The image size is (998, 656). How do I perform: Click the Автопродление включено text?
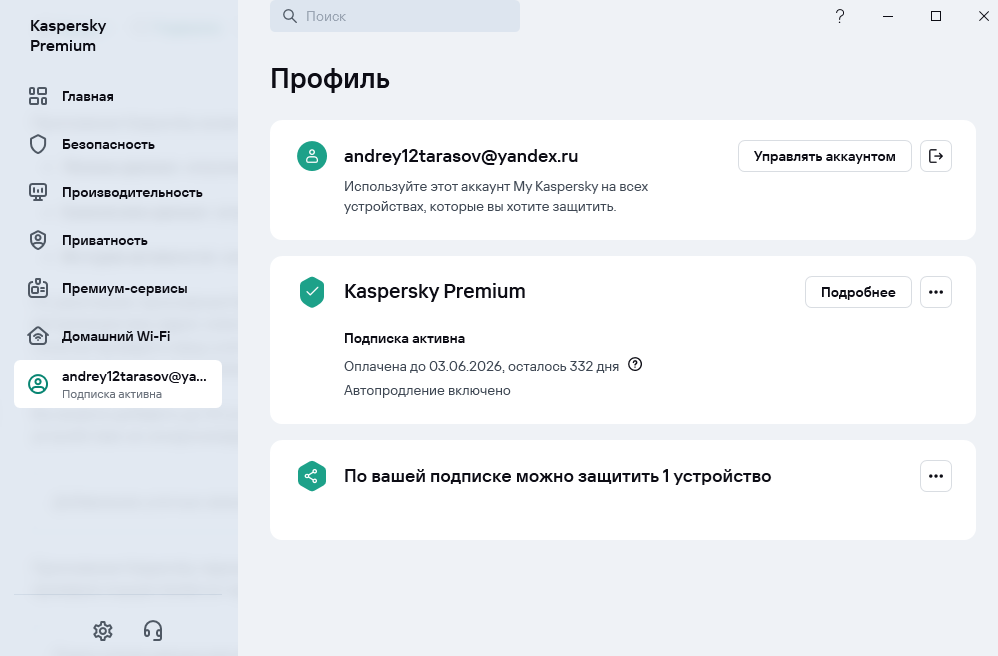(x=427, y=391)
